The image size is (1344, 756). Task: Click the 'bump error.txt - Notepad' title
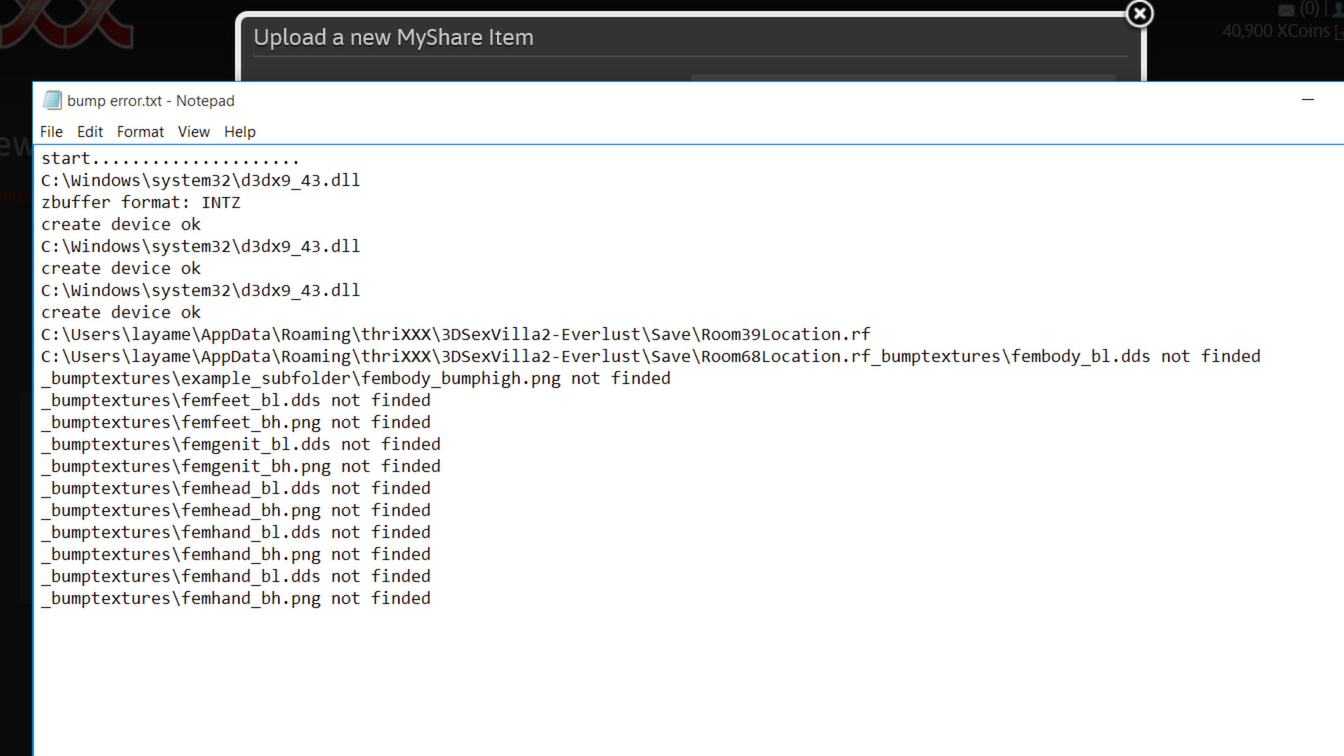coord(151,101)
